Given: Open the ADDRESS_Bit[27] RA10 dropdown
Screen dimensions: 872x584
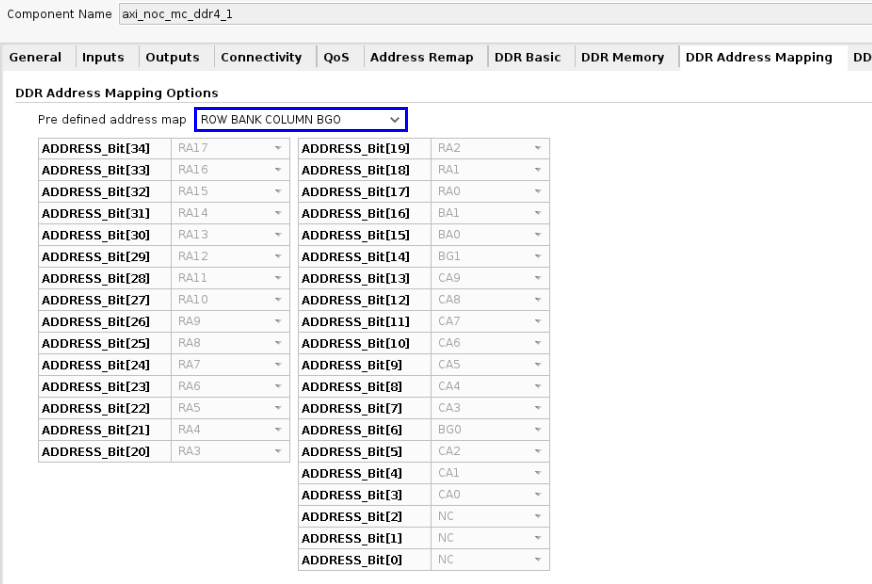Looking at the screenshot, I should click(x=229, y=300).
